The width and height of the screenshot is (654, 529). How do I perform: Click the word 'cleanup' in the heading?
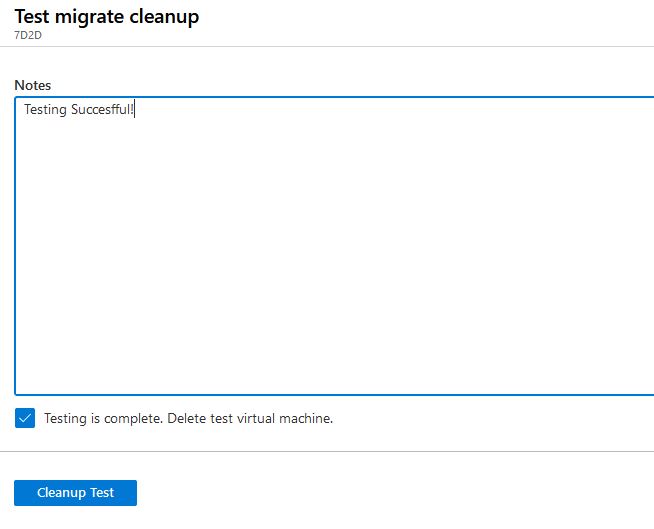[x=164, y=17]
